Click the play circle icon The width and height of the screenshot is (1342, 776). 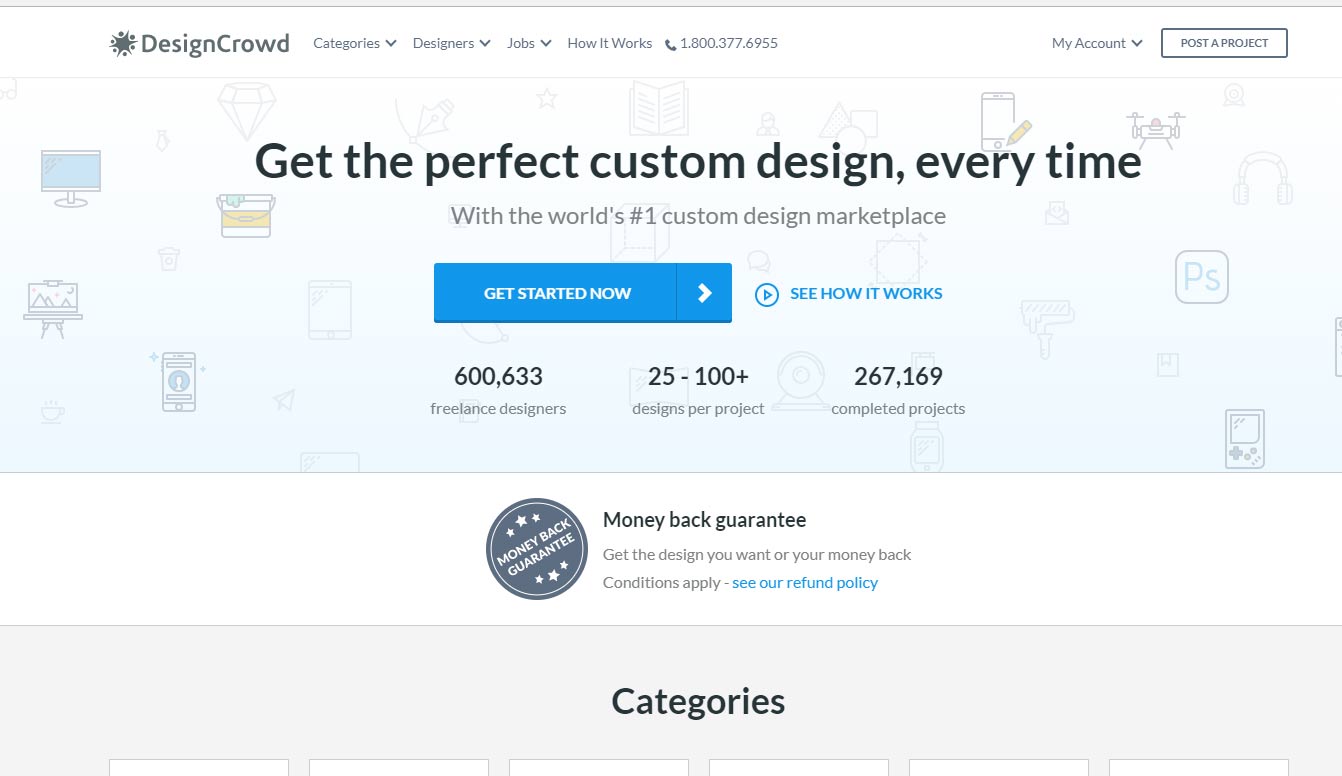pyautogui.click(x=767, y=294)
